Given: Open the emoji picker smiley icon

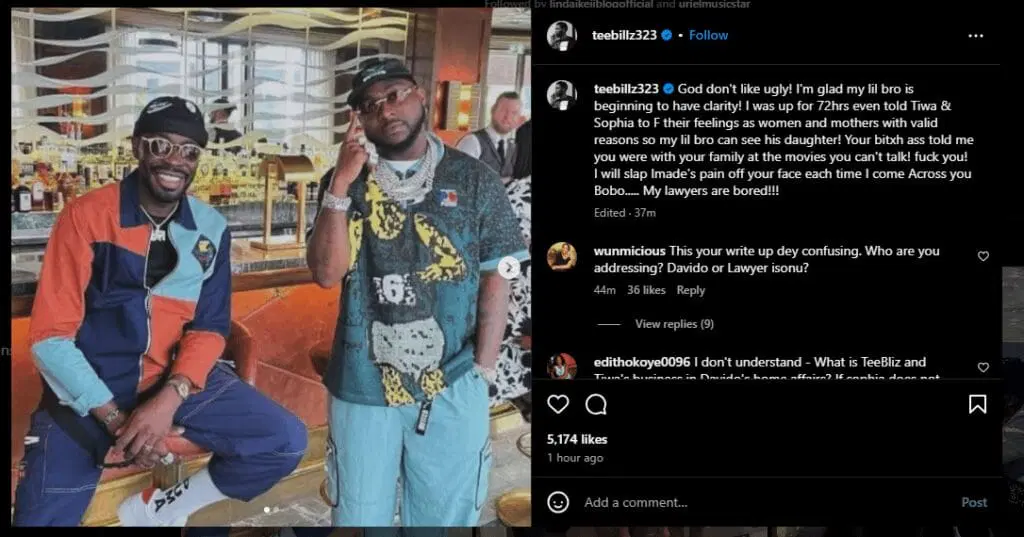Looking at the screenshot, I should pos(558,502).
